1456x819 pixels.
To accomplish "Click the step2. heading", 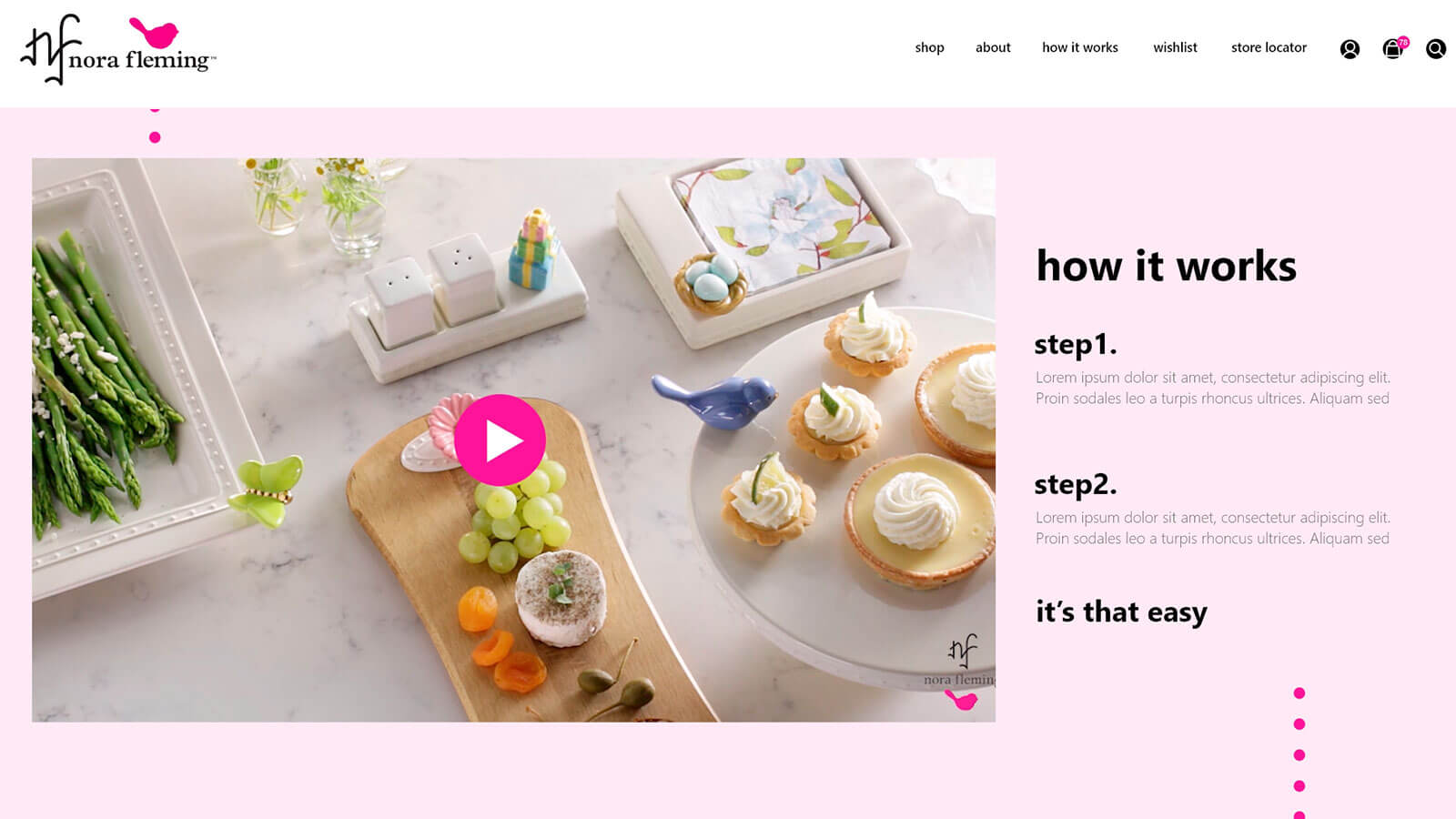I will (x=1075, y=485).
